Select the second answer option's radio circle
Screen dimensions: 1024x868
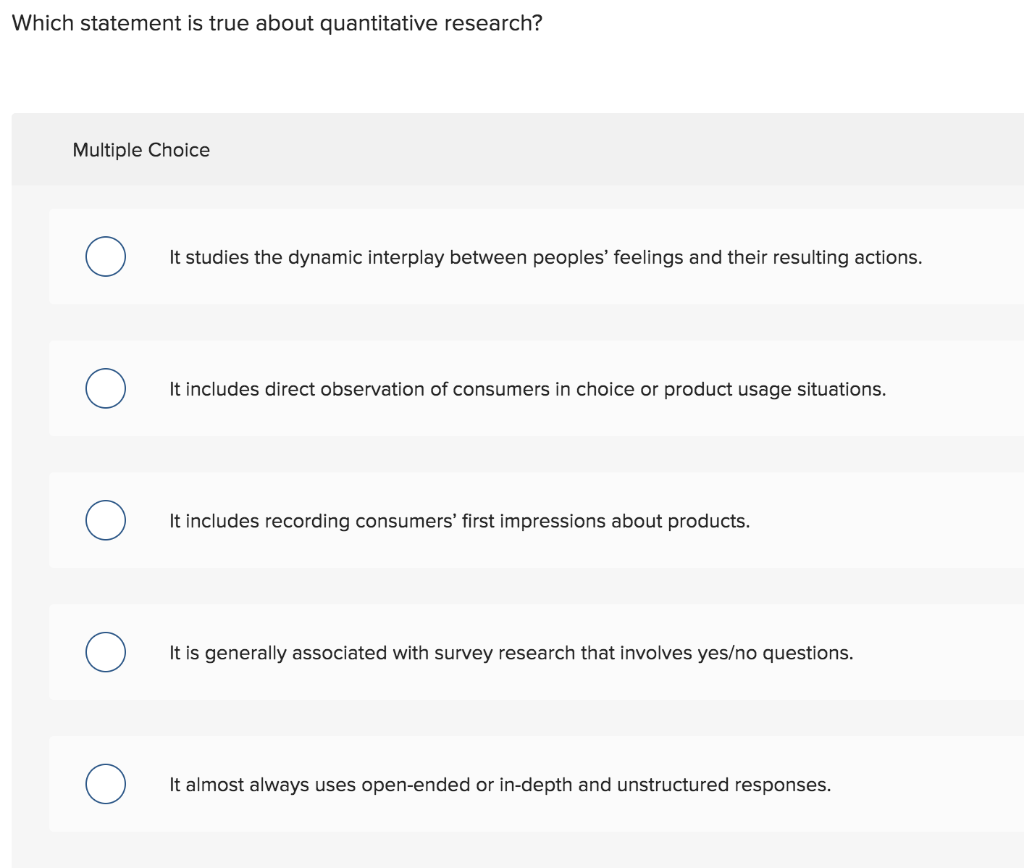(105, 388)
